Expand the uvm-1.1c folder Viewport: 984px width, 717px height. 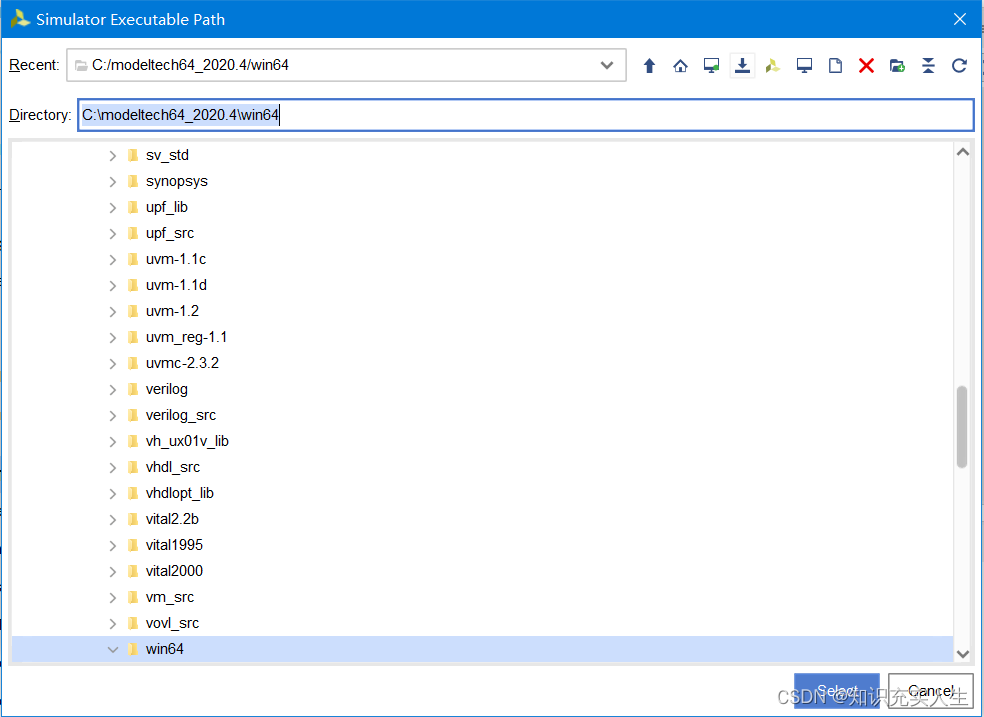point(112,260)
